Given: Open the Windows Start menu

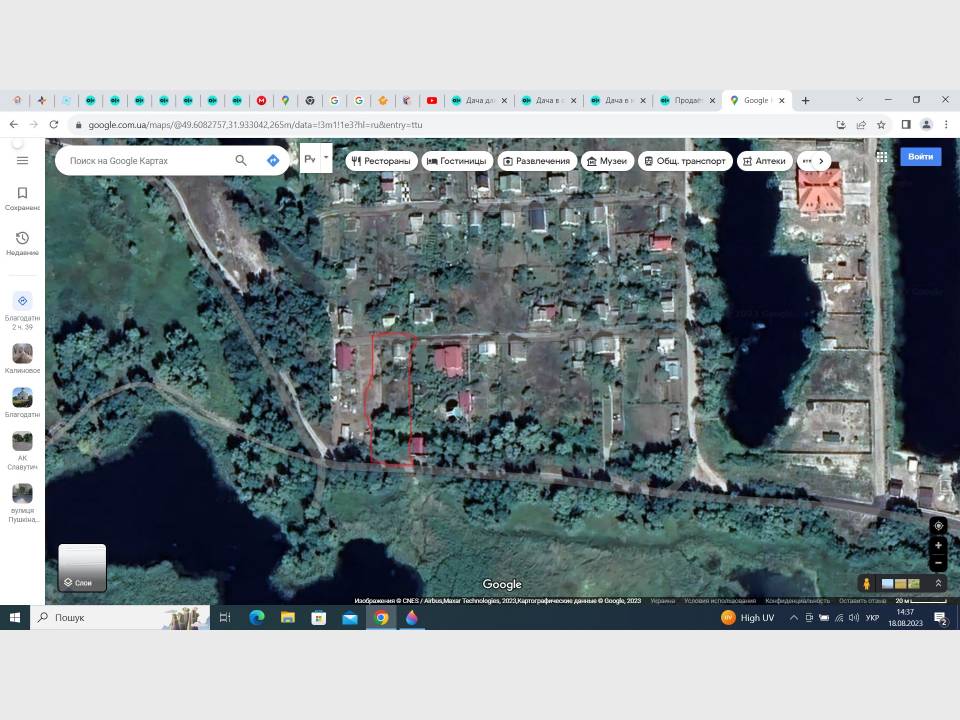Looking at the screenshot, I should click(x=15, y=618).
